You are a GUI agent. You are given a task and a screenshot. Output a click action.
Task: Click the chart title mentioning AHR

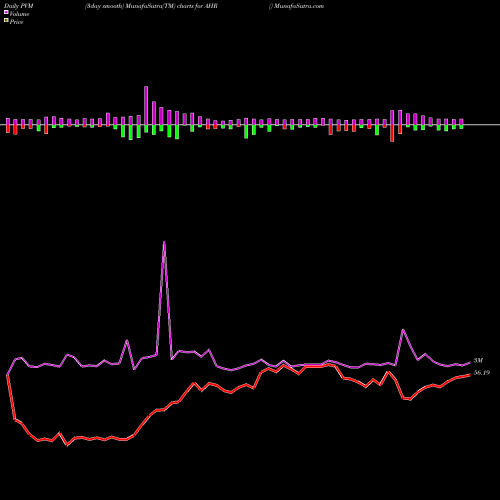coord(151,6)
